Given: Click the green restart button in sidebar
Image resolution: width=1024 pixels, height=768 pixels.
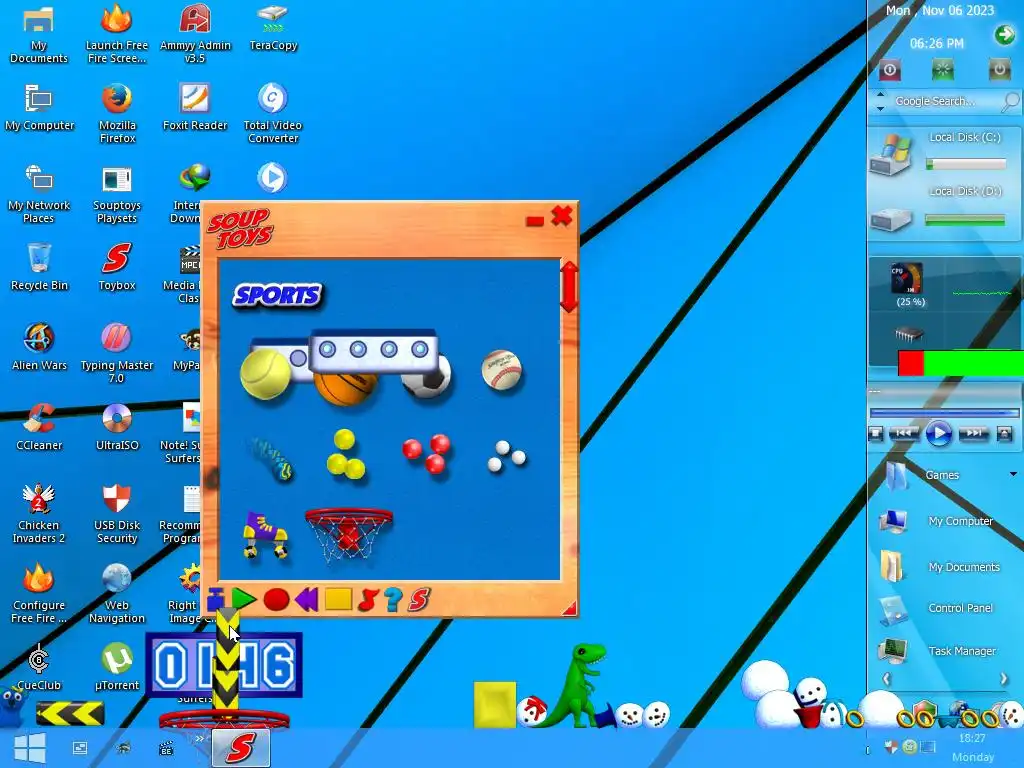Looking at the screenshot, I should click(942, 69).
